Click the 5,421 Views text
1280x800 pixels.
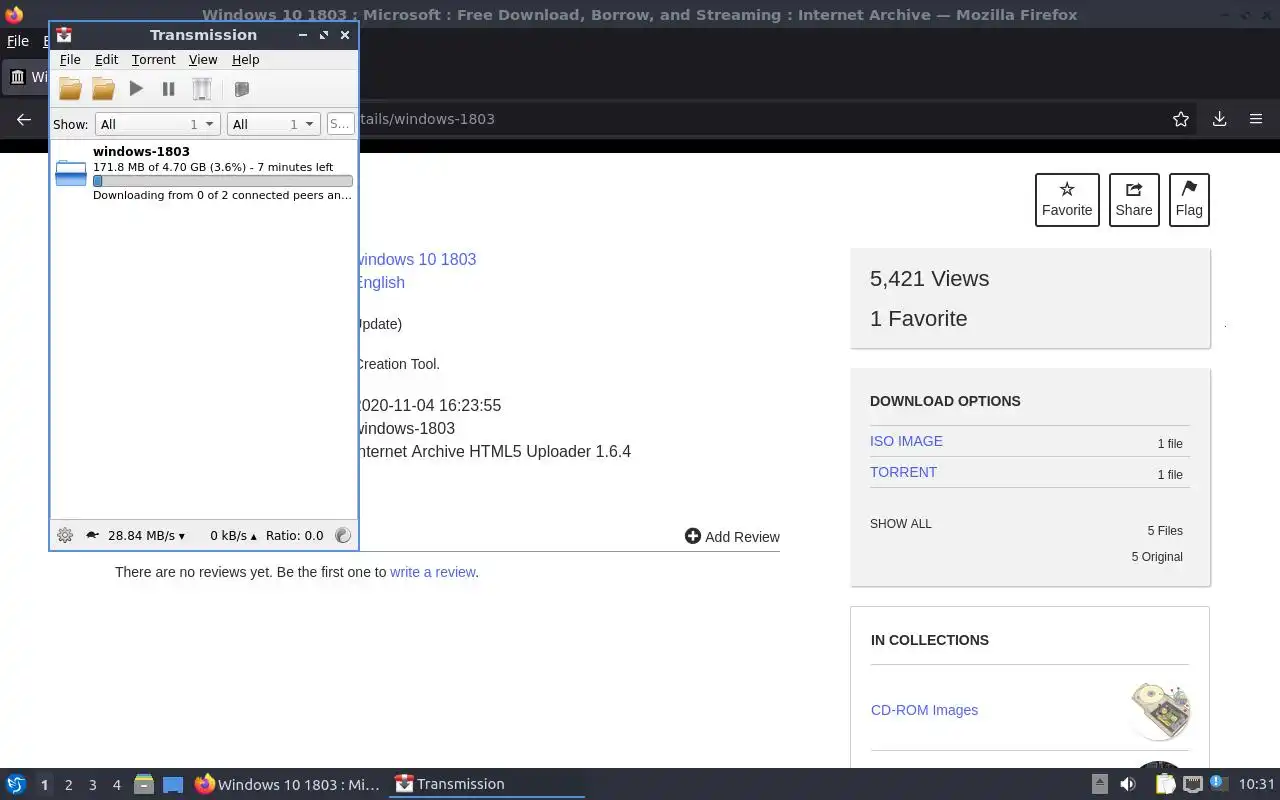click(x=929, y=279)
